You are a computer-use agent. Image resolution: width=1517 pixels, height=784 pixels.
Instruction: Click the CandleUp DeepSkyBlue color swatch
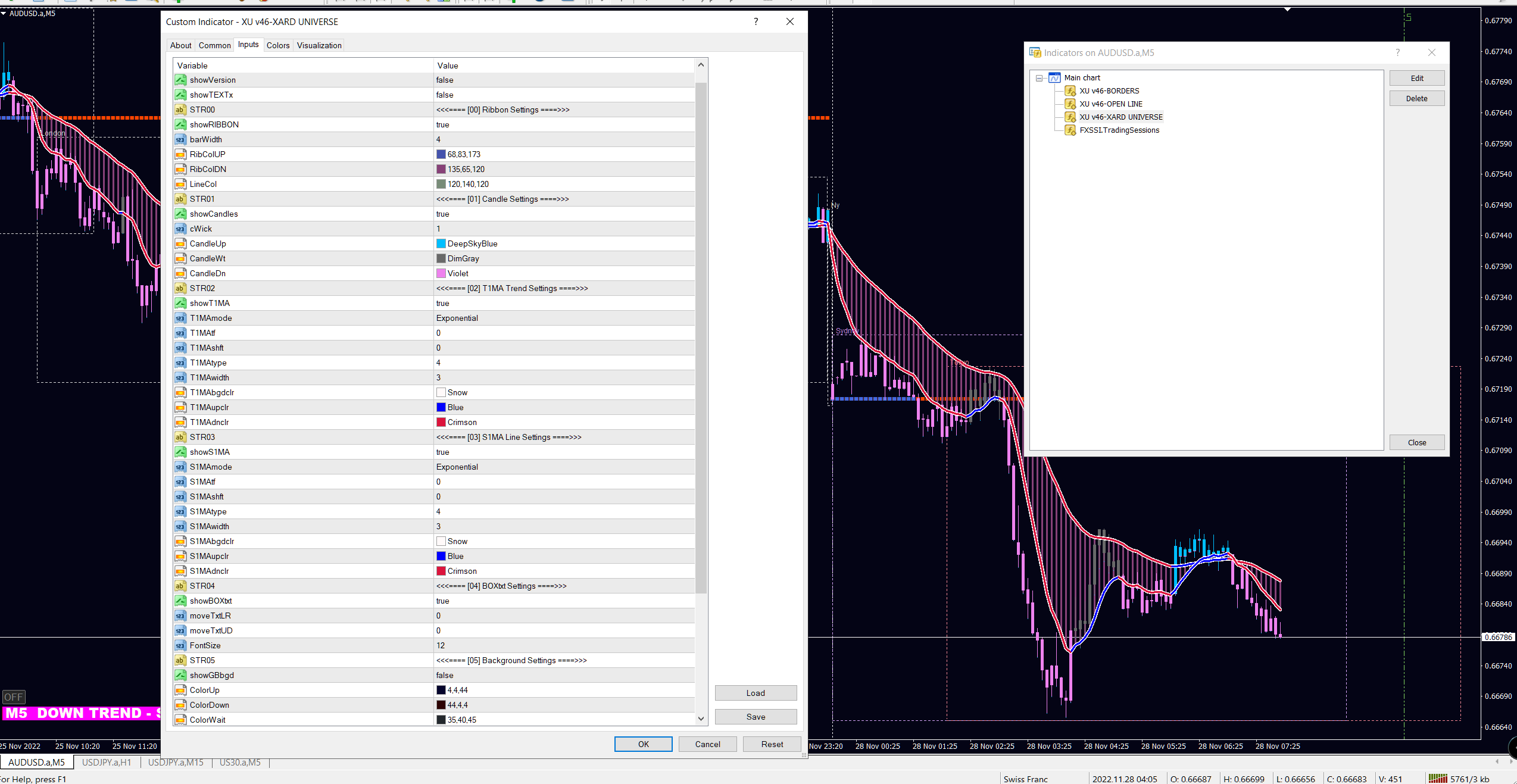pos(441,243)
